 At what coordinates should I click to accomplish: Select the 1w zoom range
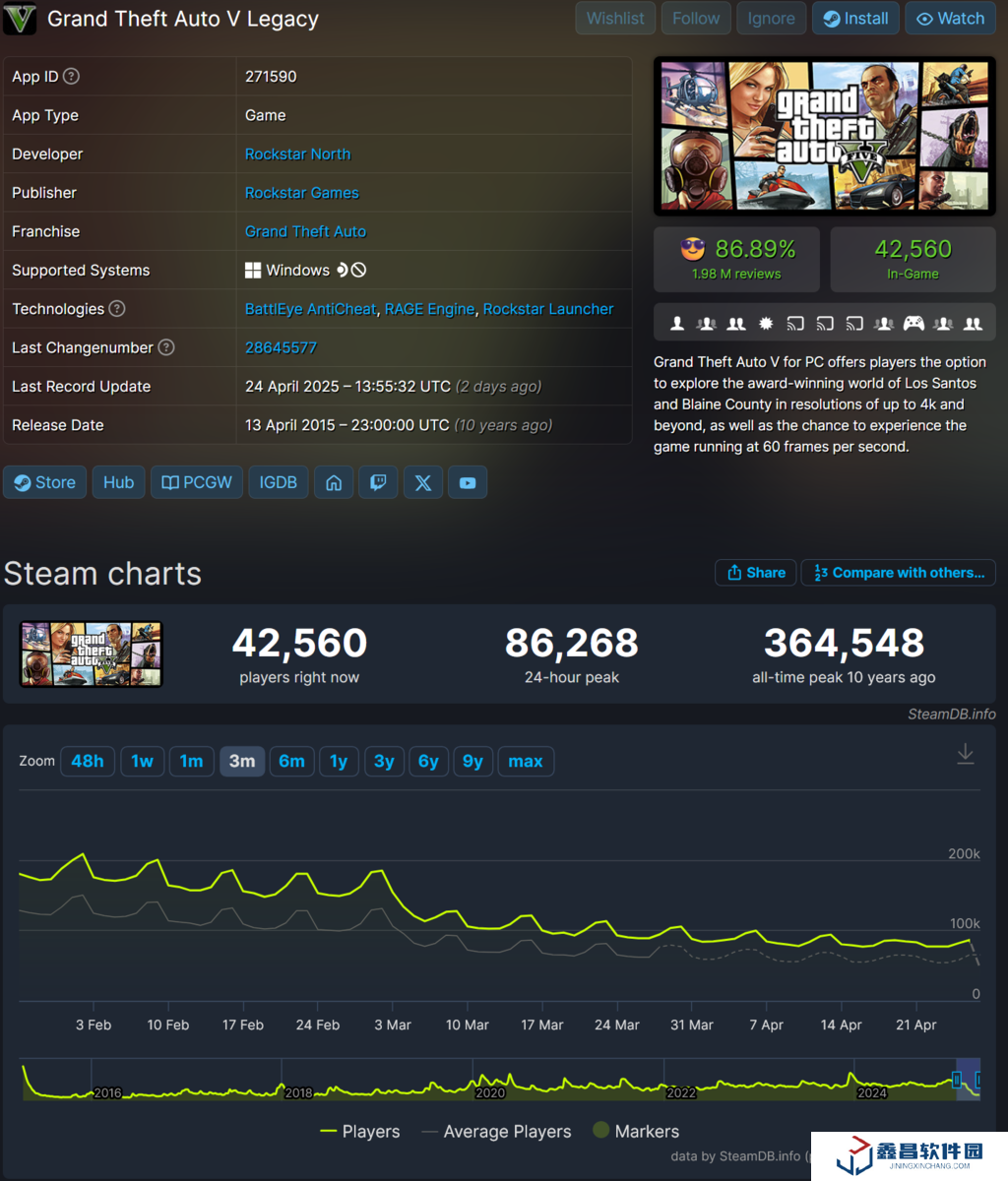coord(143,761)
